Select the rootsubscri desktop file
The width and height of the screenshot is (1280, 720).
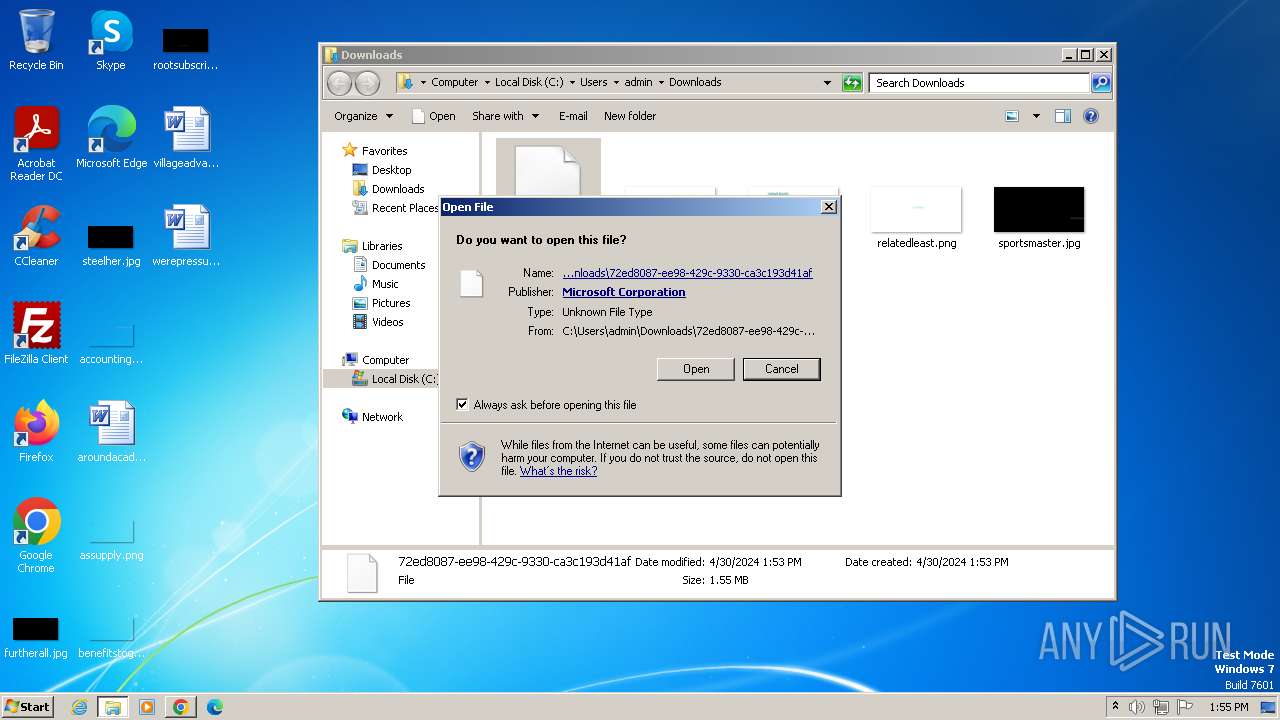click(186, 48)
